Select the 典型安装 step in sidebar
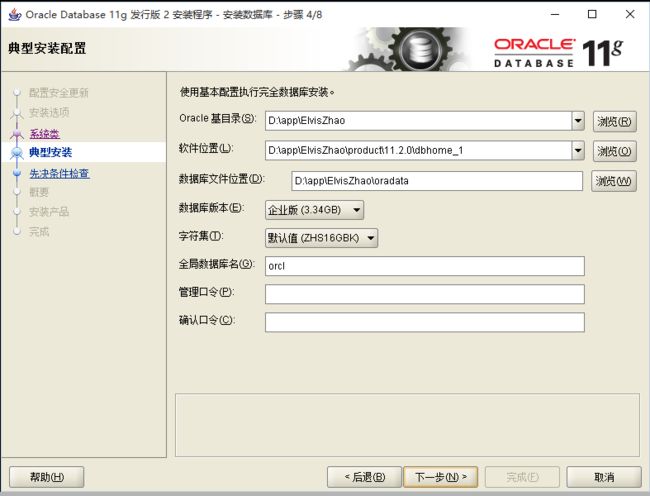This screenshot has width=650, height=496. pyautogui.click(x=50, y=152)
